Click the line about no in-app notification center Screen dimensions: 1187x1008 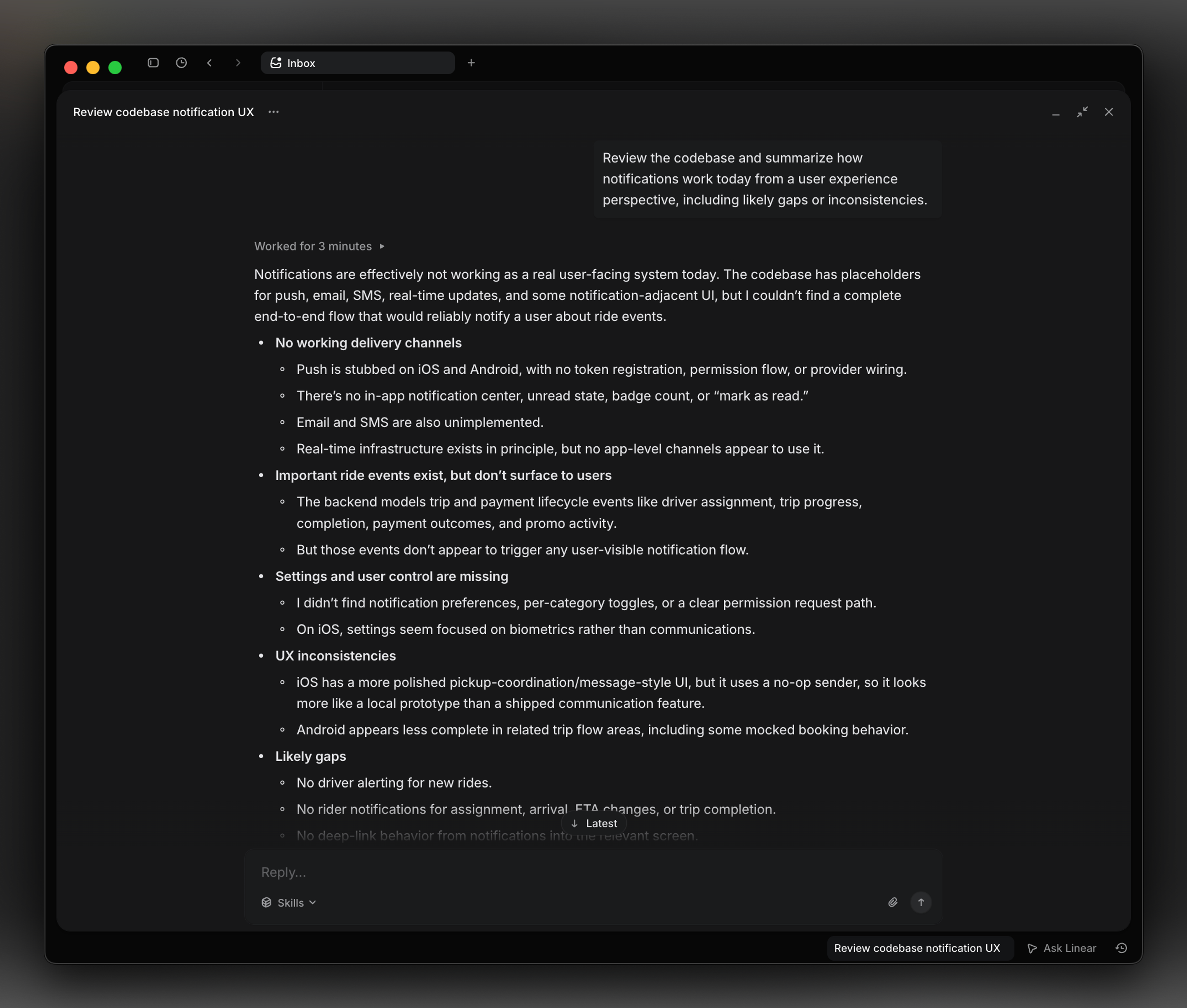click(x=553, y=396)
